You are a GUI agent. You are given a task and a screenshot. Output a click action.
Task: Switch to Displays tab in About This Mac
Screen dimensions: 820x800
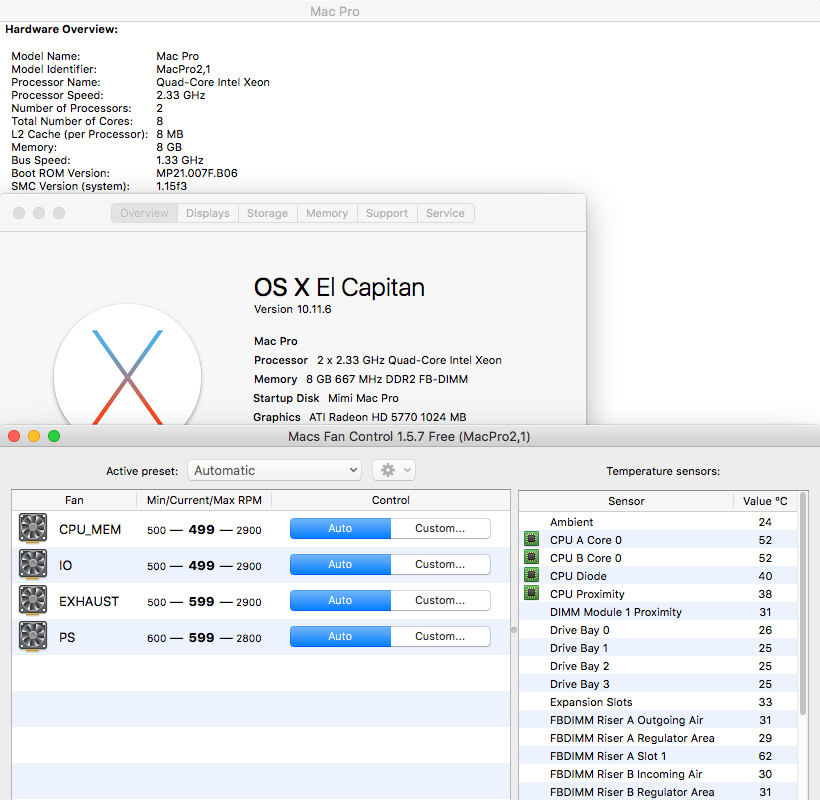tap(208, 213)
